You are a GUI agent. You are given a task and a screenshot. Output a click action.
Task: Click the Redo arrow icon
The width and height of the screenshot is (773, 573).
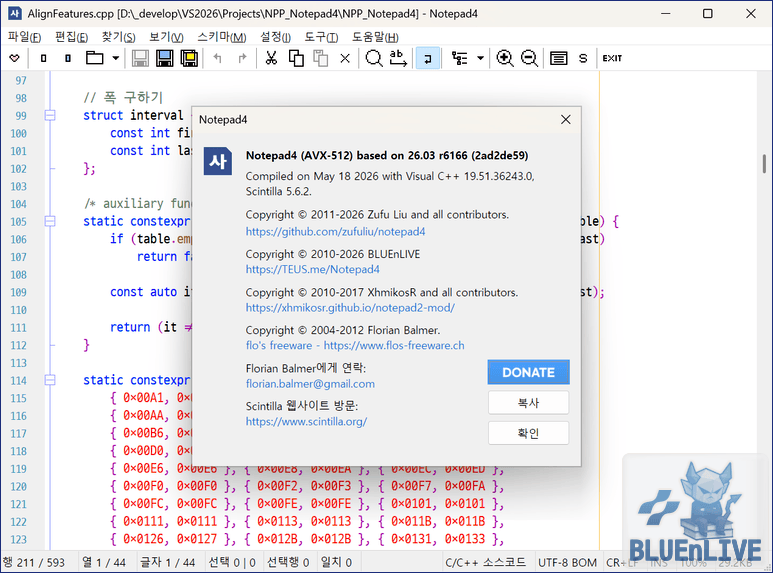click(242, 58)
